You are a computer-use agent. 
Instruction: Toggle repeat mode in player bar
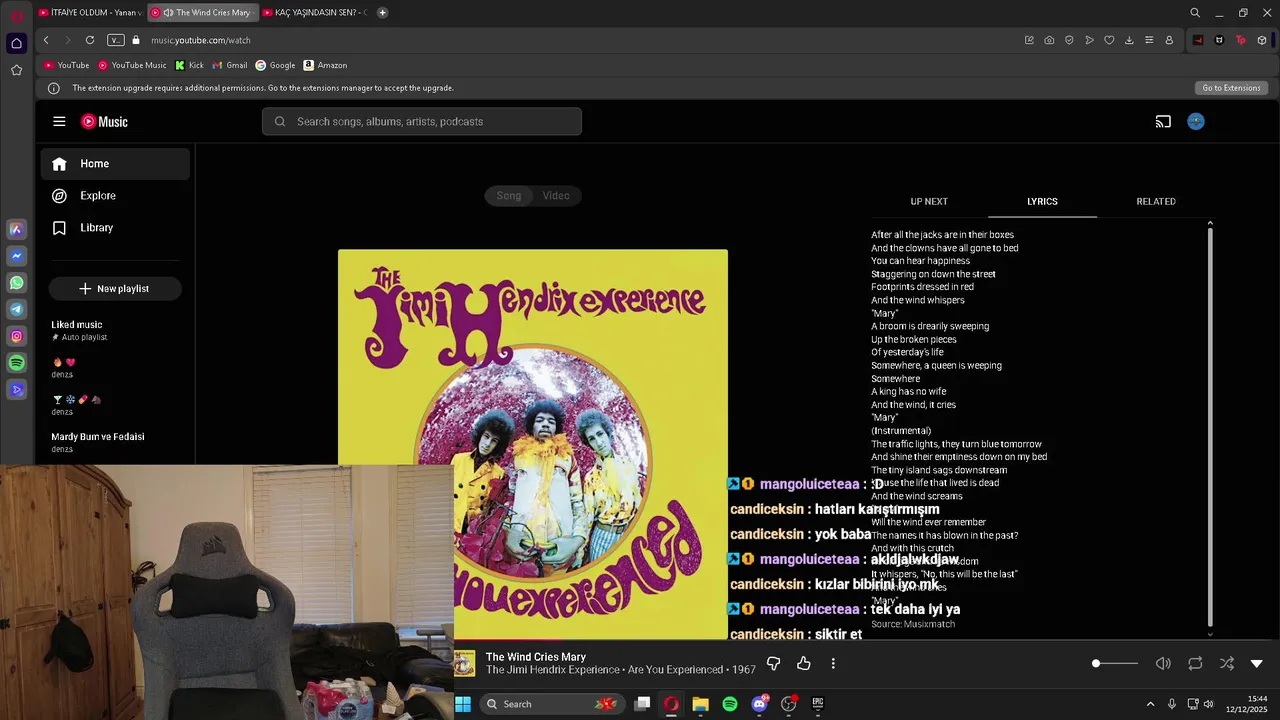click(x=1195, y=663)
